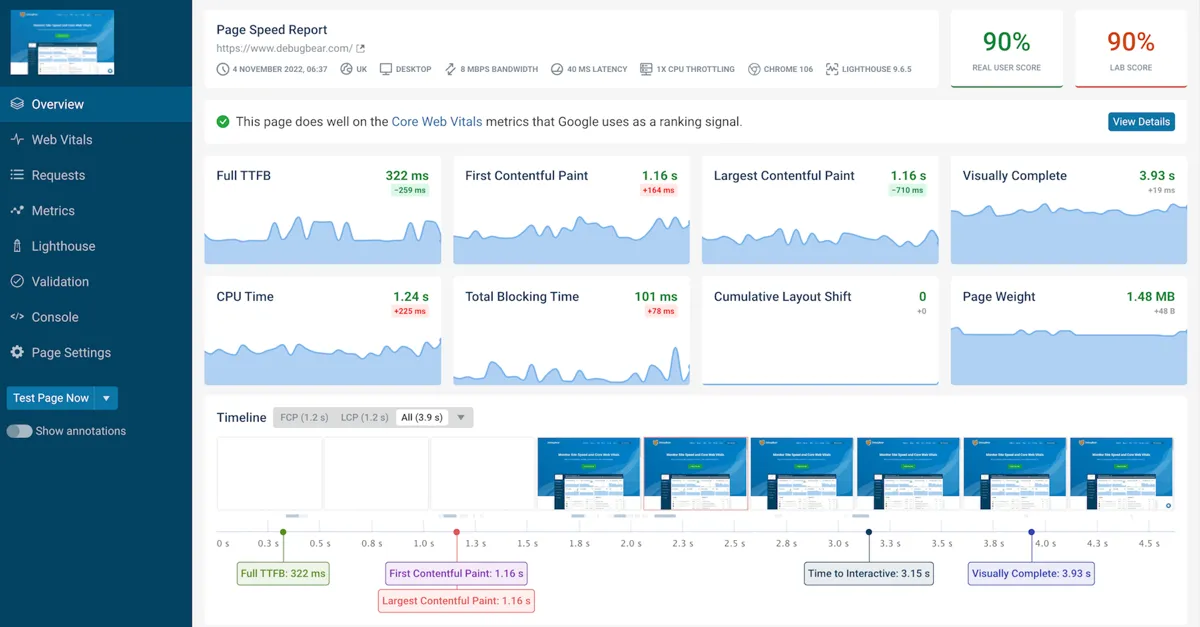Click the +164 ms change badge
This screenshot has width=1200, height=627.
(x=659, y=190)
